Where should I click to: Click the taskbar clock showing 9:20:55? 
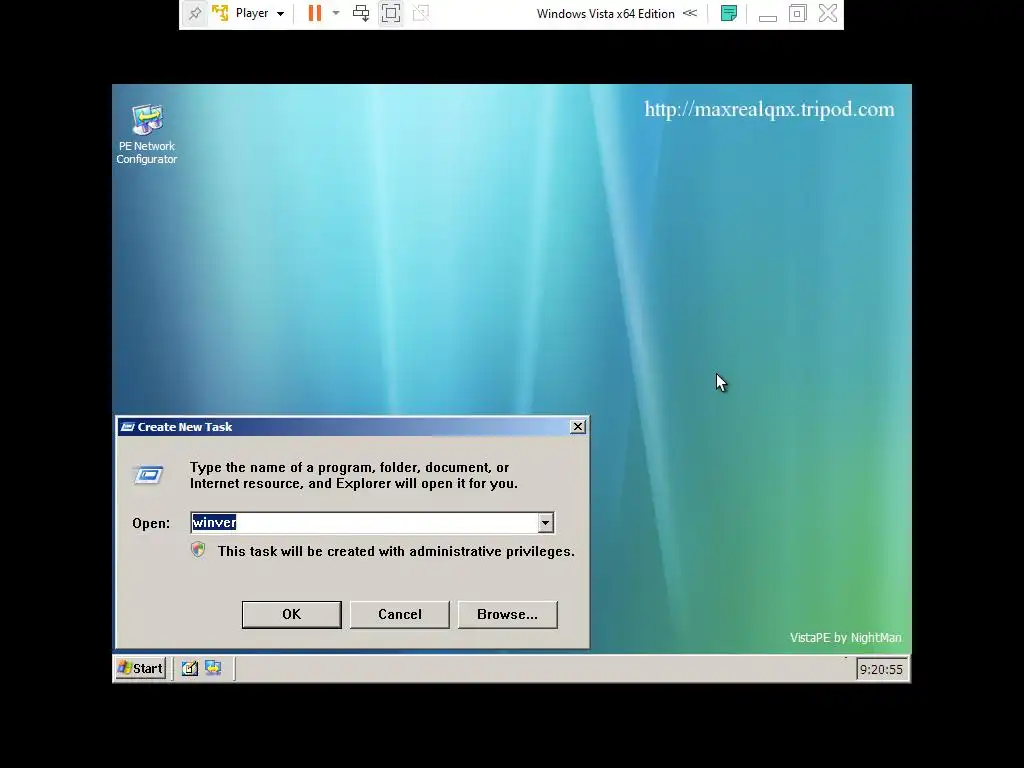(x=881, y=669)
